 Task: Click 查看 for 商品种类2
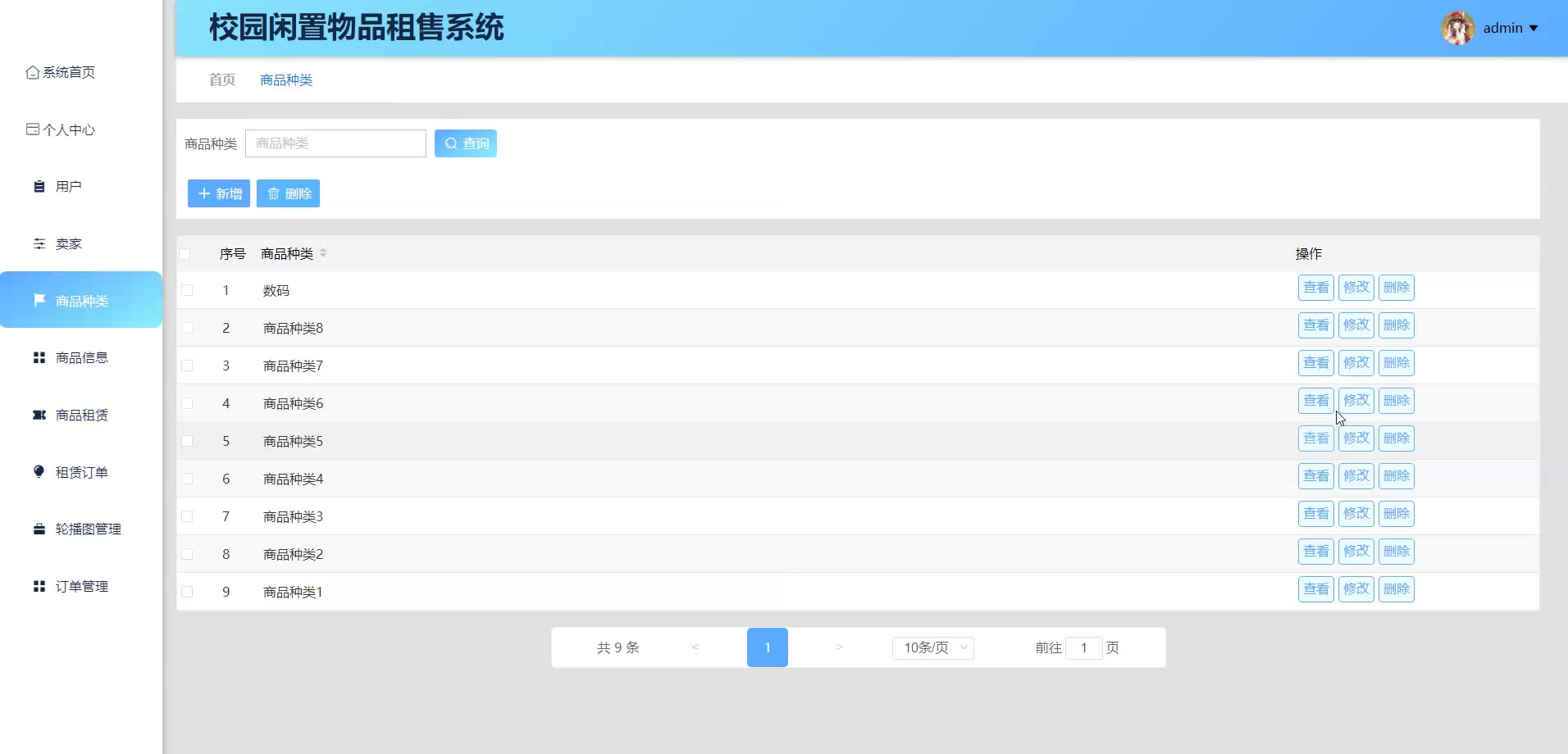pos(1316,552)
